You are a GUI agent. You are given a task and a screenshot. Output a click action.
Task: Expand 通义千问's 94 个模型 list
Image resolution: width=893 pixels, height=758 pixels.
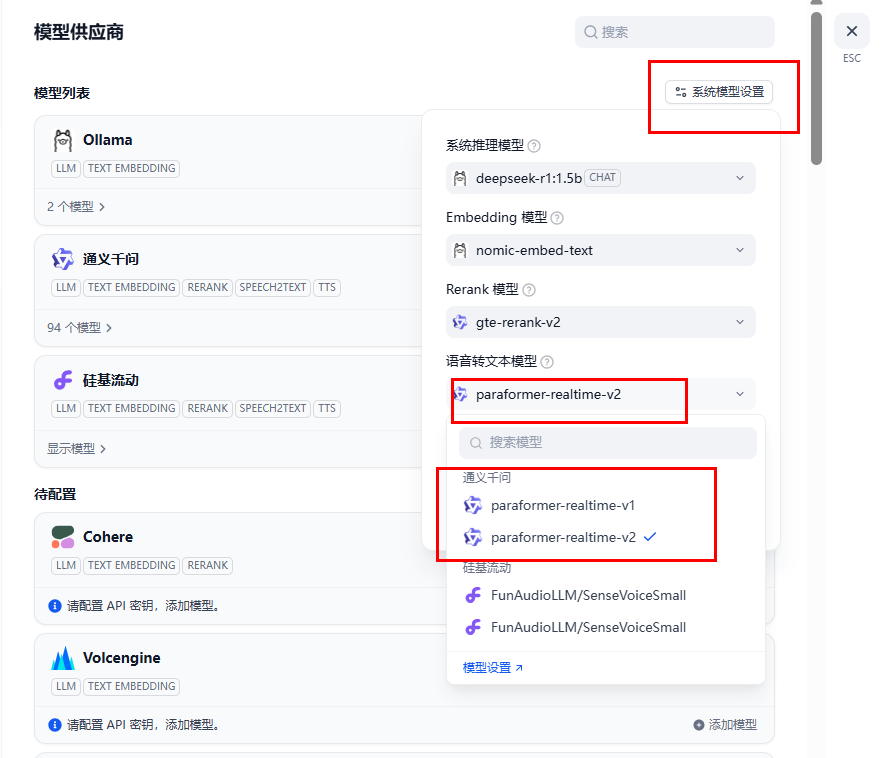79,328
